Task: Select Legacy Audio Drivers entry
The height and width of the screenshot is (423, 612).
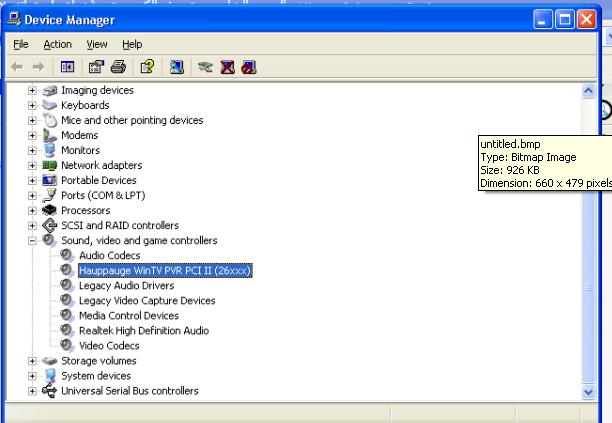Action: (x=126, y=286)
